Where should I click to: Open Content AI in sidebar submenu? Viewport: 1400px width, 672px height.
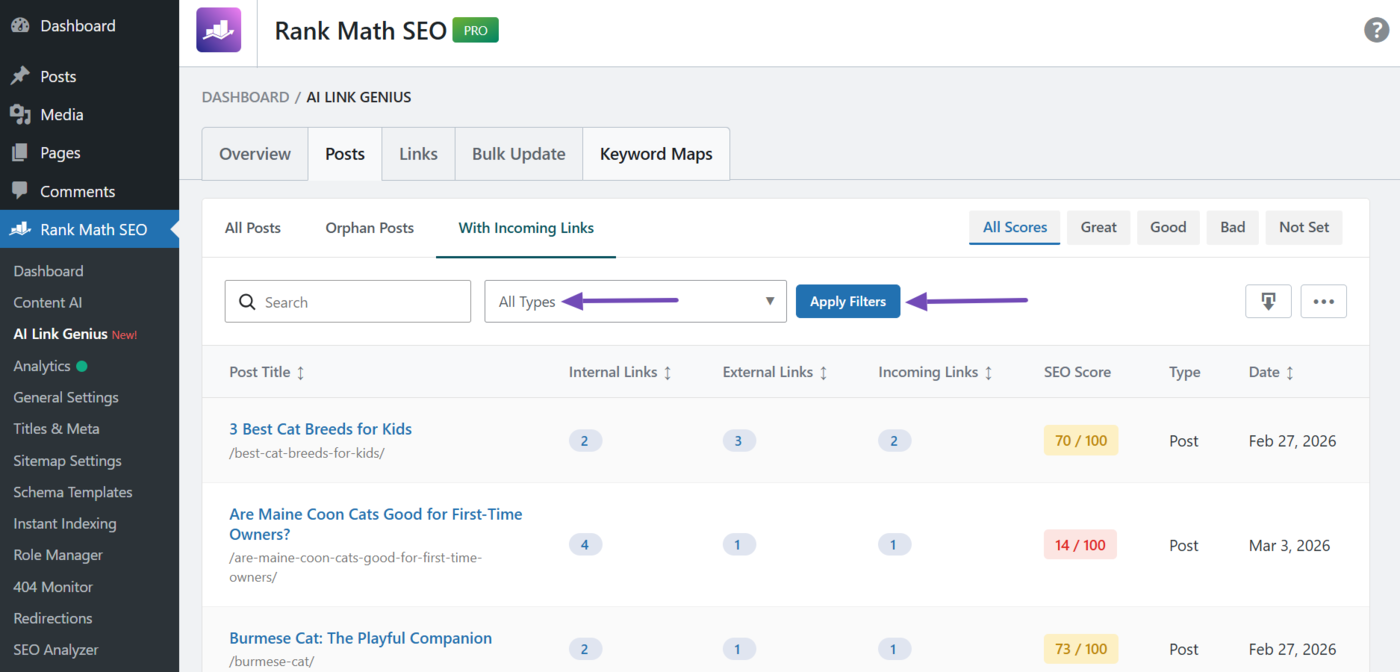[48, 302]
